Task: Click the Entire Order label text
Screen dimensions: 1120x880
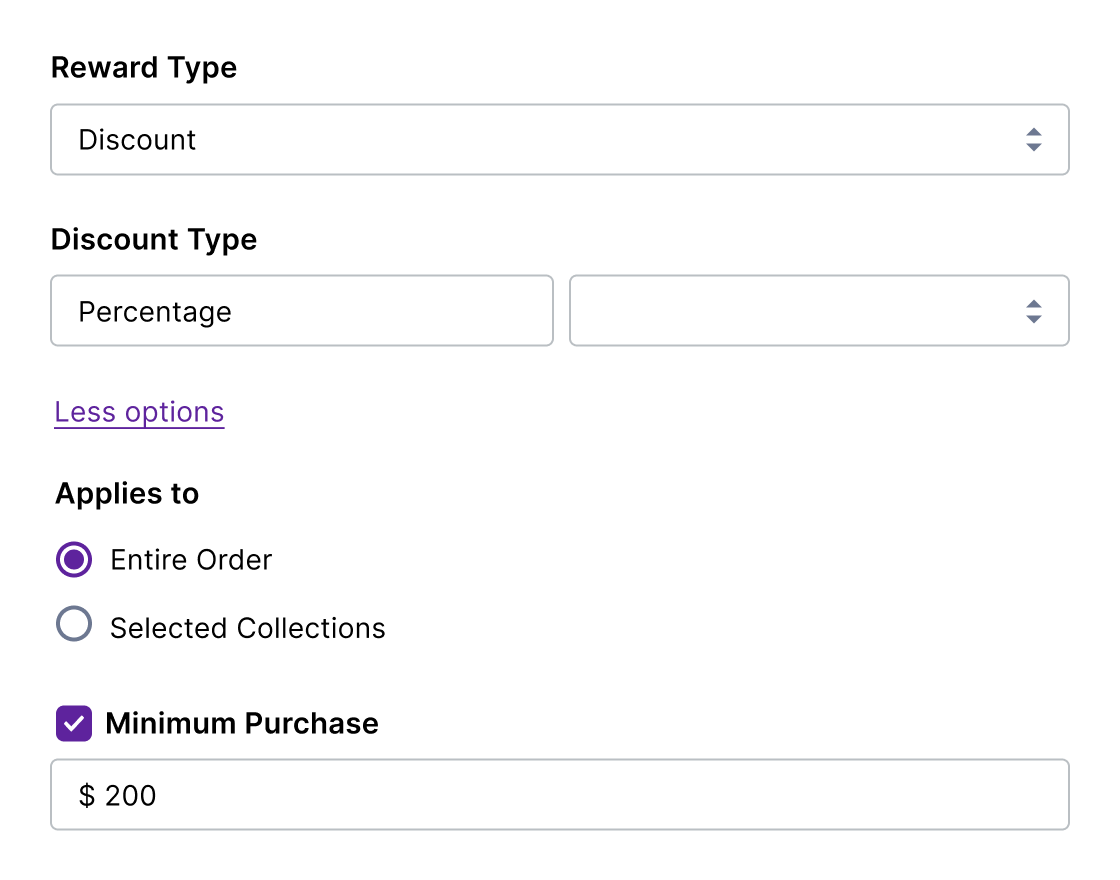Action: pos(191,560)
